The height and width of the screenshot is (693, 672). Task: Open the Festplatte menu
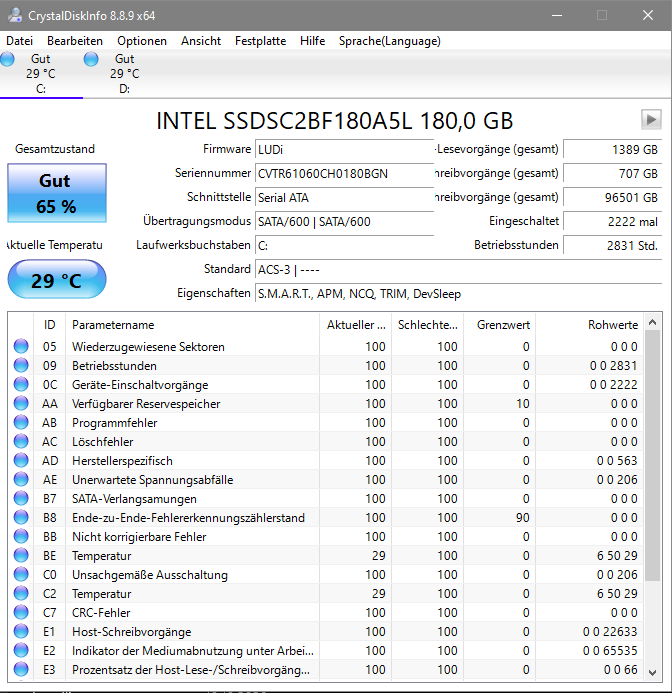(260, 41)
